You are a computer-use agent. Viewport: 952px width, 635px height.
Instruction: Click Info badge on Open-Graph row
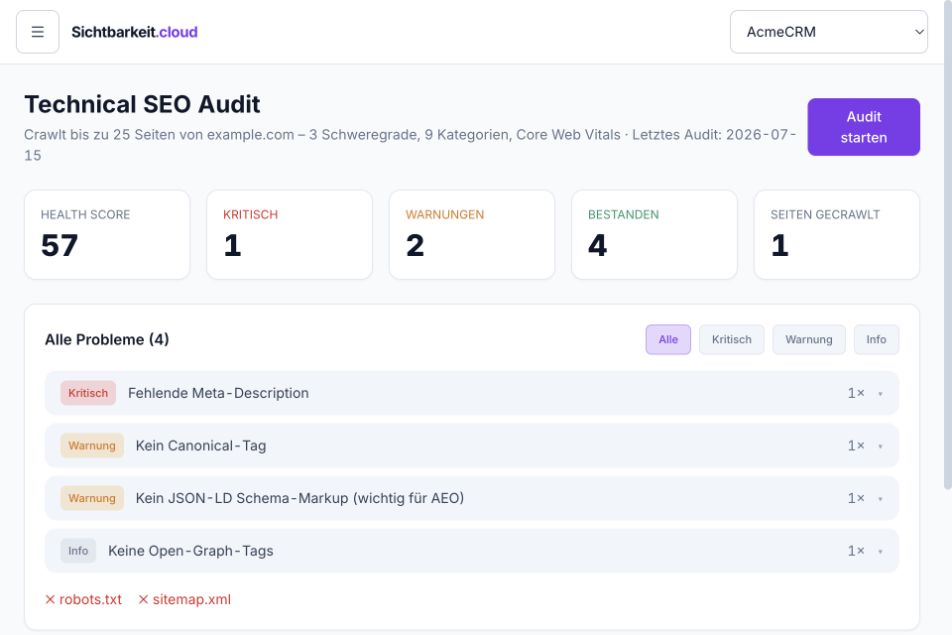(78, 551)
